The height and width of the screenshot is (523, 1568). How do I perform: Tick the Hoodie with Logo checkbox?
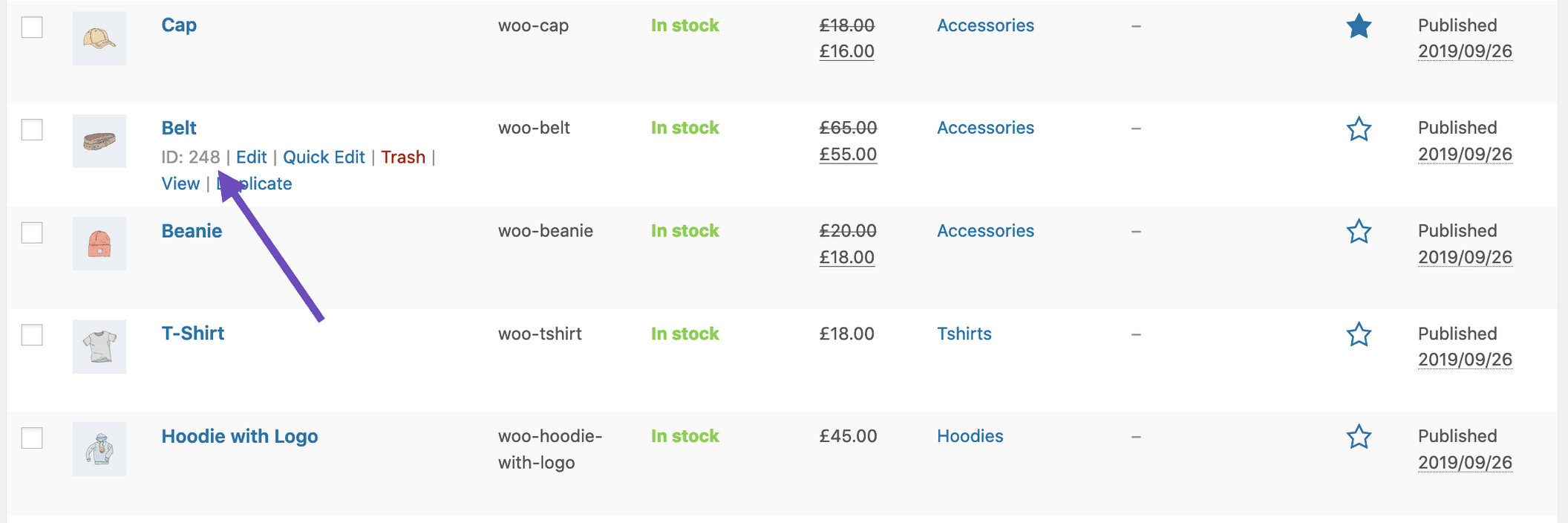(31, 438)
